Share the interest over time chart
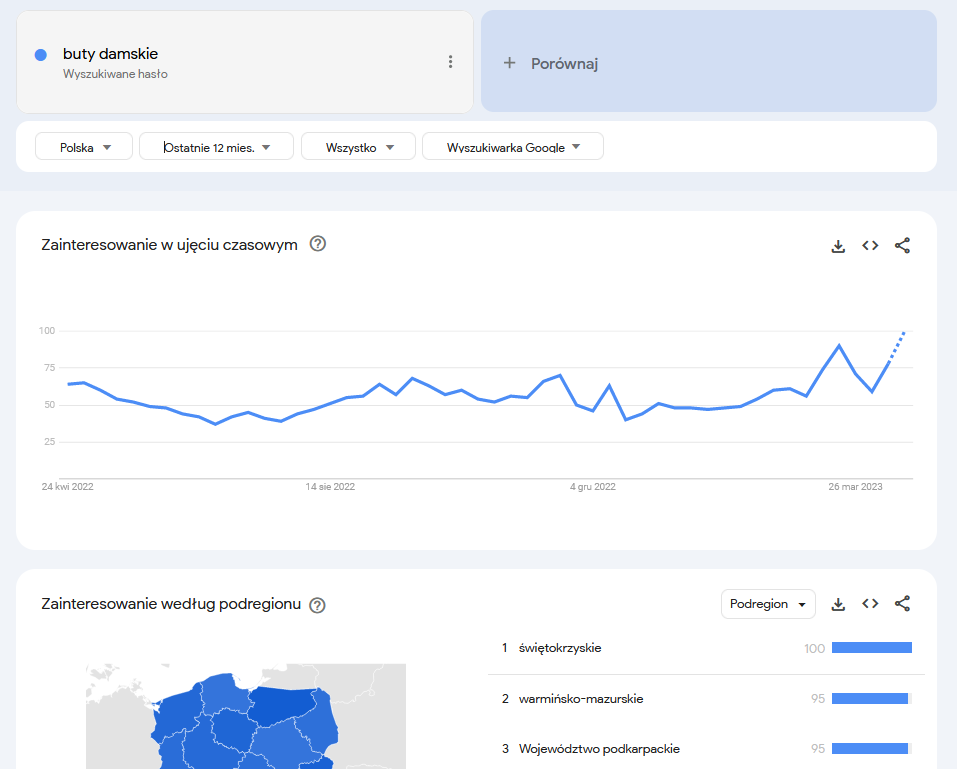This screenshot has height=769, width=957. pos(902,245)
